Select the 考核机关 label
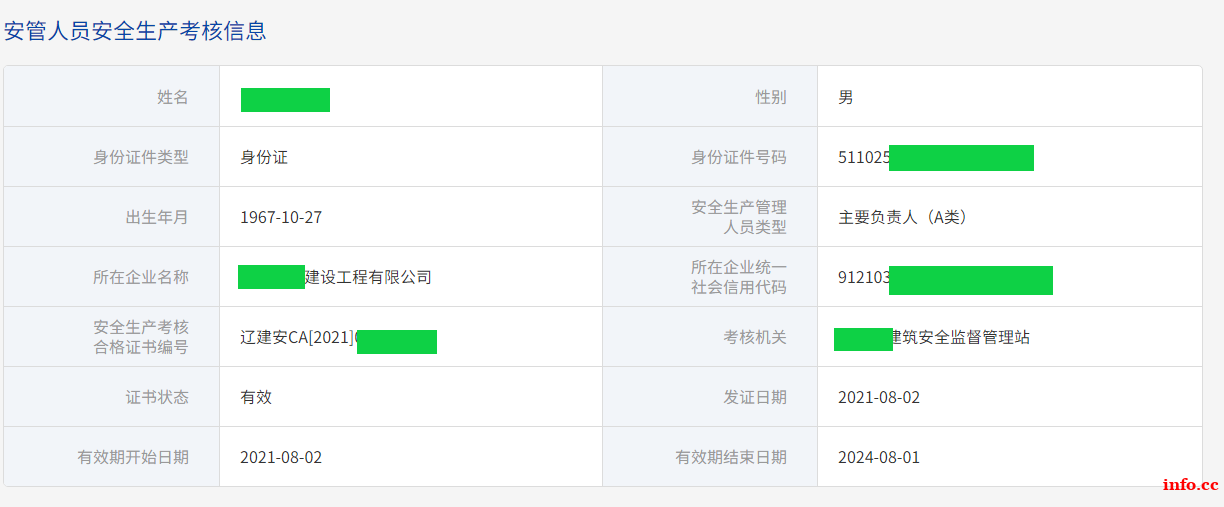This screenshot has width=1224, height=507. pyautogui.click(x=755, y=337)
